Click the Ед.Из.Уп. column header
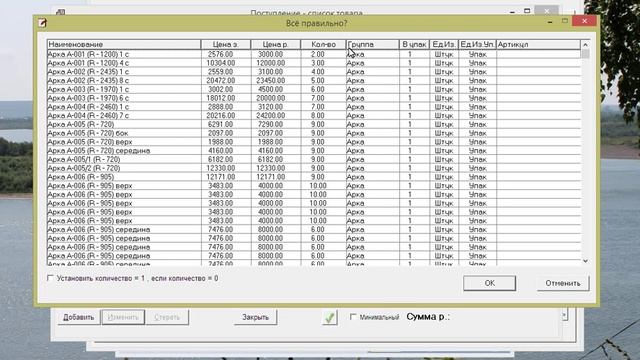 pos(478,44)
